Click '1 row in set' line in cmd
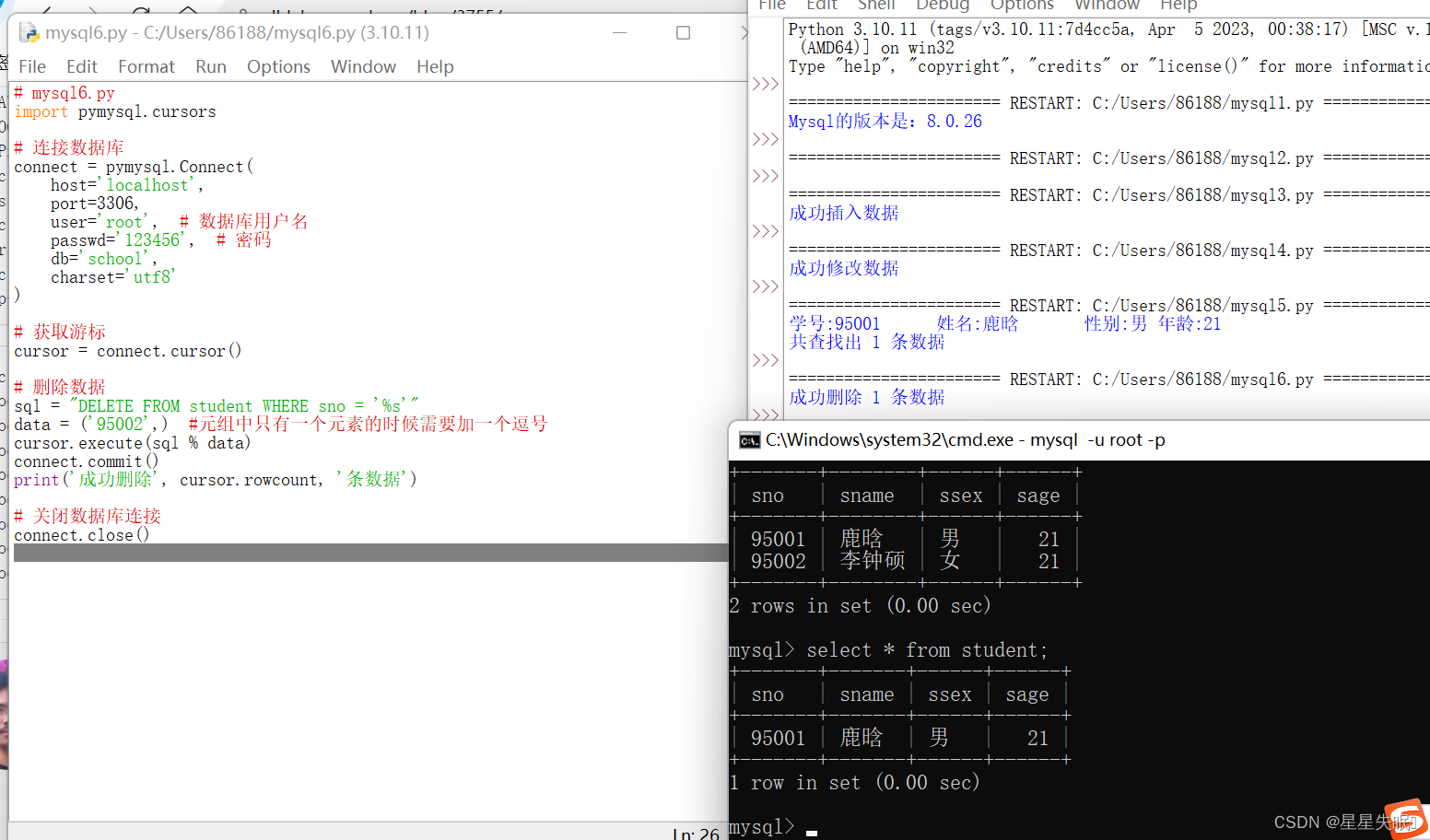Viewport: 1430px width, 840px height. tap(854, 783)
